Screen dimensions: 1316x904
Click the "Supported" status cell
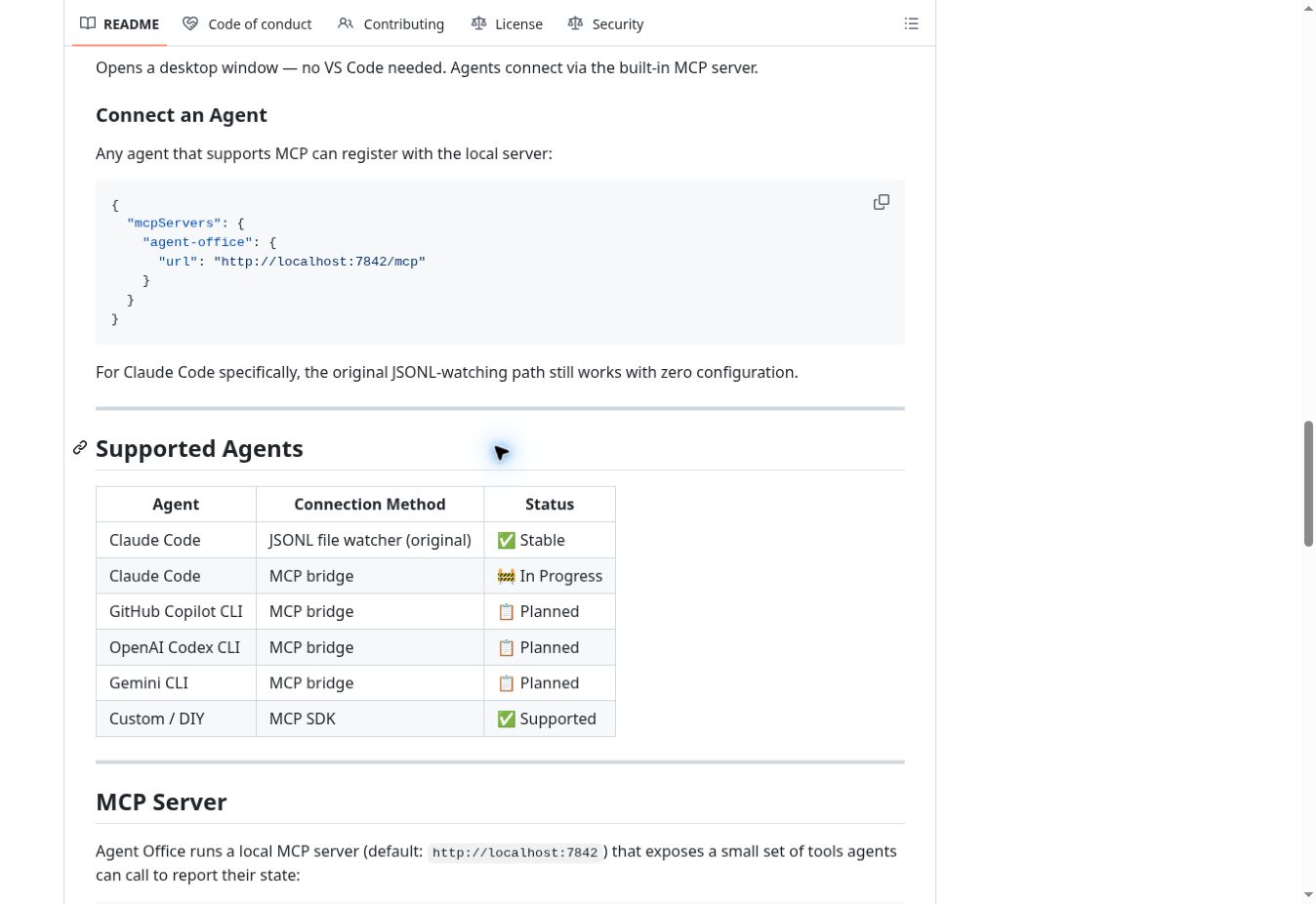coord(550,719)
